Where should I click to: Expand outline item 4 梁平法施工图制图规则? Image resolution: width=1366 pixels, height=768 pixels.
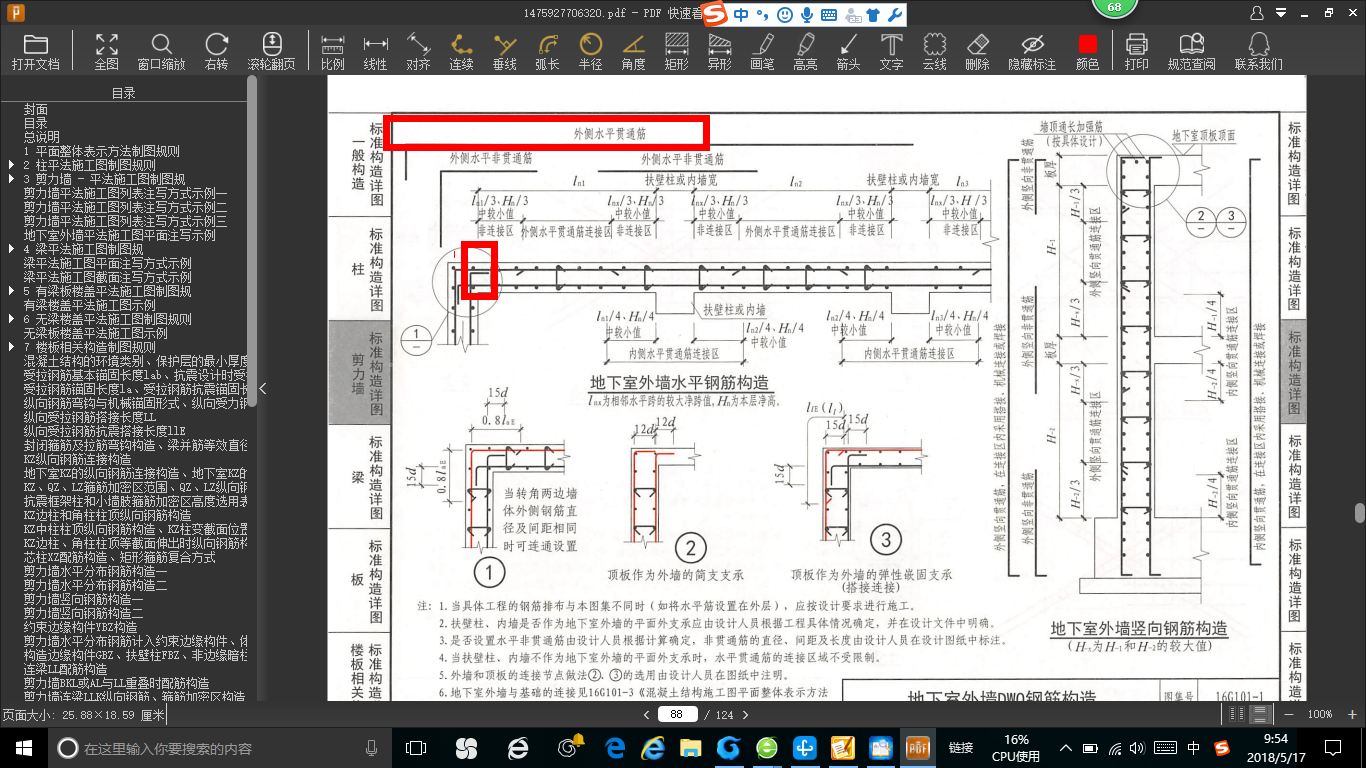pos(12,249)
